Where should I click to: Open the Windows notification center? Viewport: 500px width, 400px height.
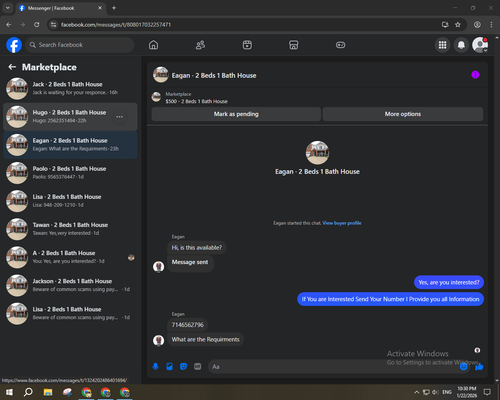click(x=487, y=392)
